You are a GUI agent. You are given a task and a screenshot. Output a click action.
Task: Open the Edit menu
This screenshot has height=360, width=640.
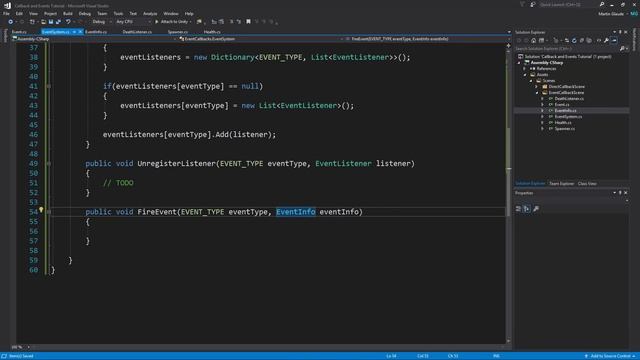coord(19,13)
